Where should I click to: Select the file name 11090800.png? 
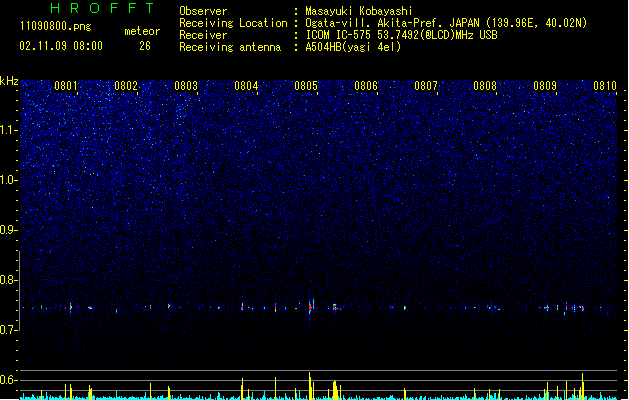pos(56,26)
